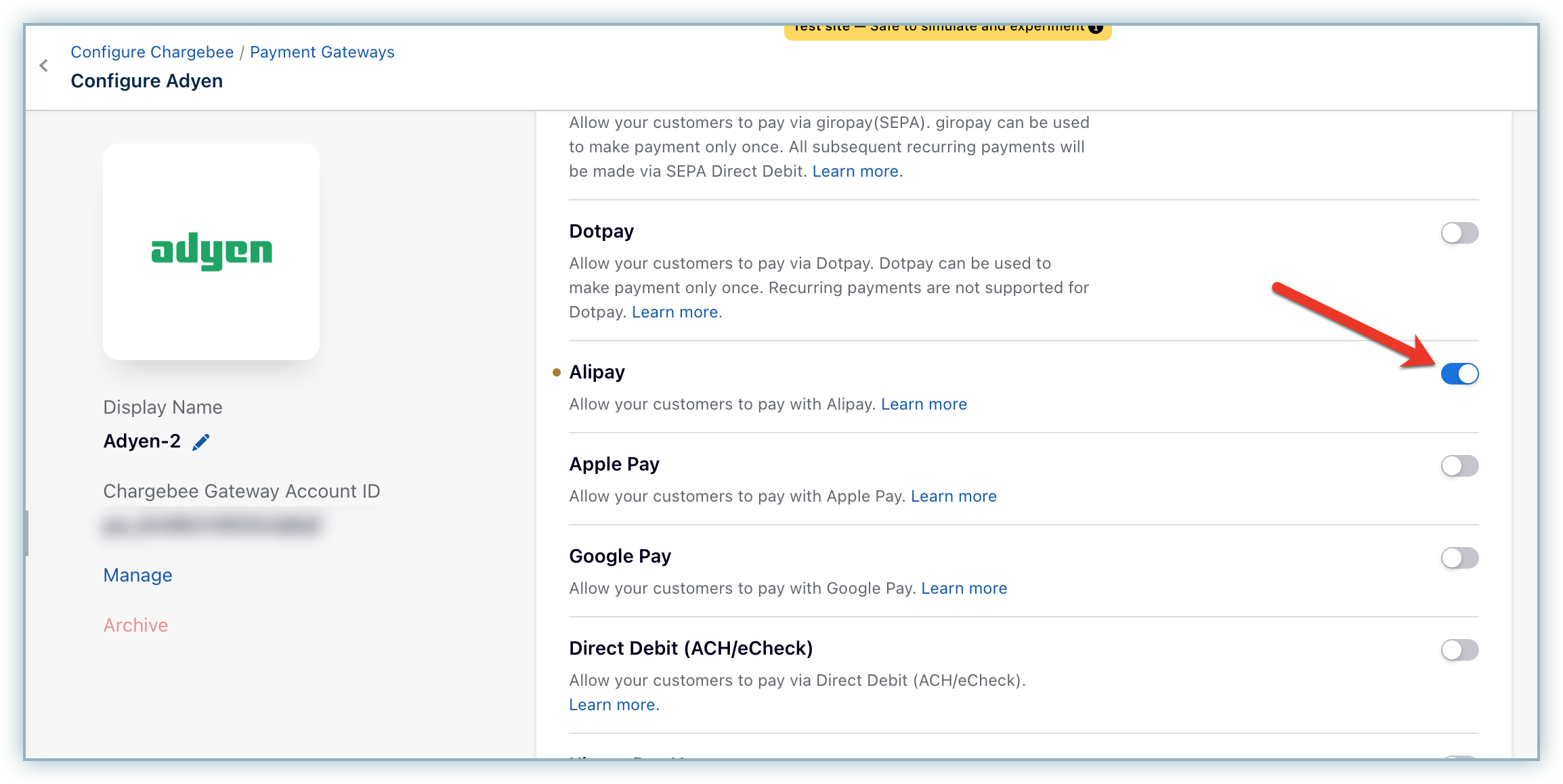
Task: Enable the Dotpay toggle
Action: [1459, 233]
